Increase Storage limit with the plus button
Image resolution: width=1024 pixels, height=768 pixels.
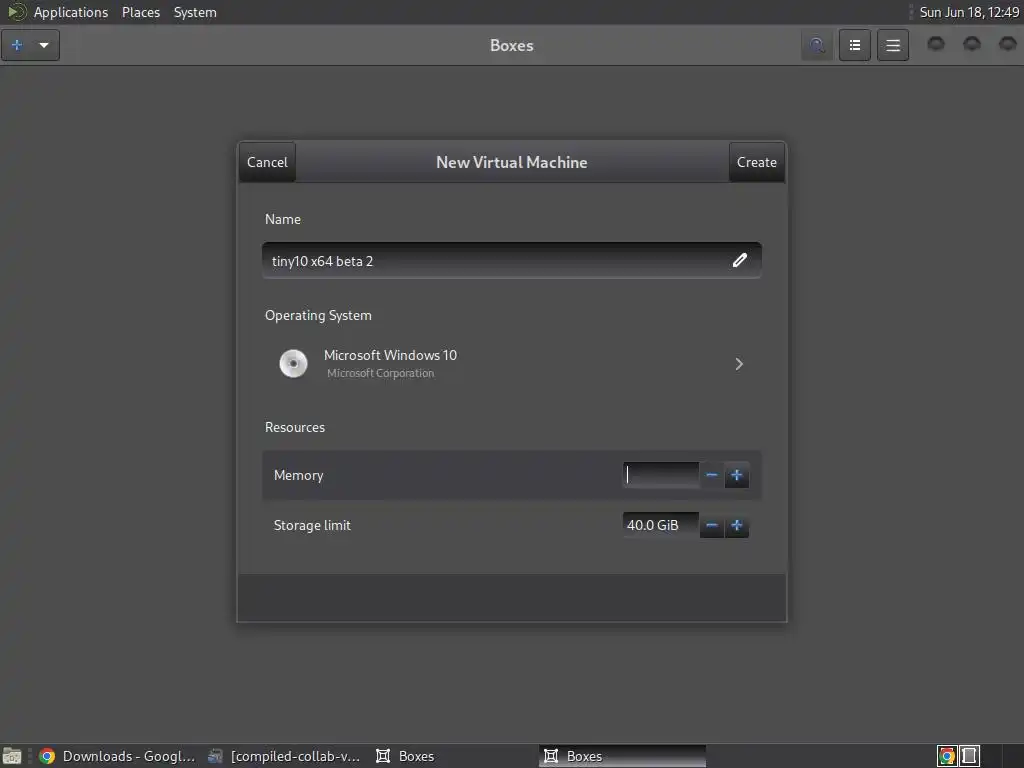tap(737, 525)
